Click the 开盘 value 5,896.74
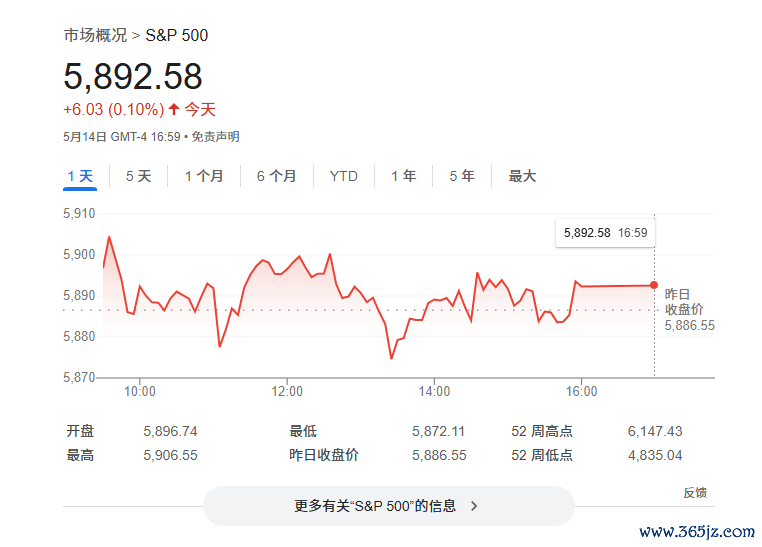Viewport: 762px width, 547px height. coord(170,431)
